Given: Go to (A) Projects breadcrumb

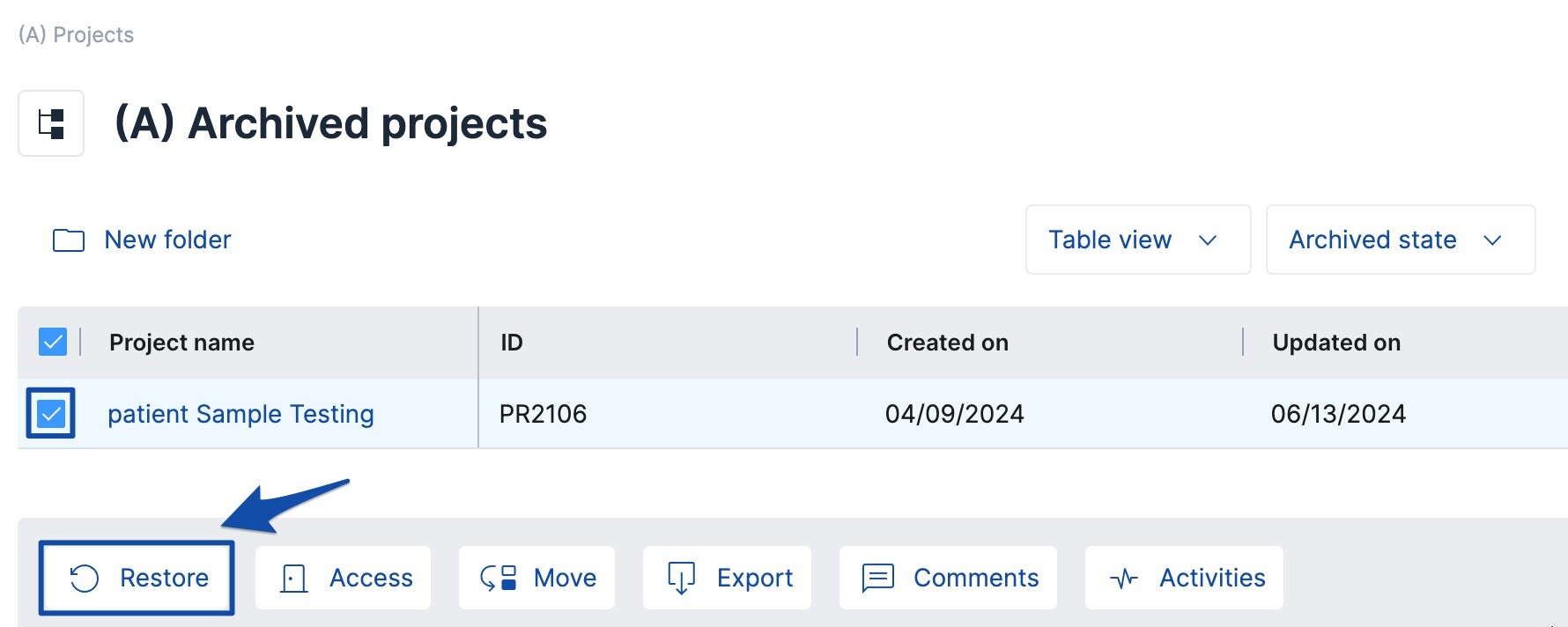Looking at the screenshot, I should (77, 35).
